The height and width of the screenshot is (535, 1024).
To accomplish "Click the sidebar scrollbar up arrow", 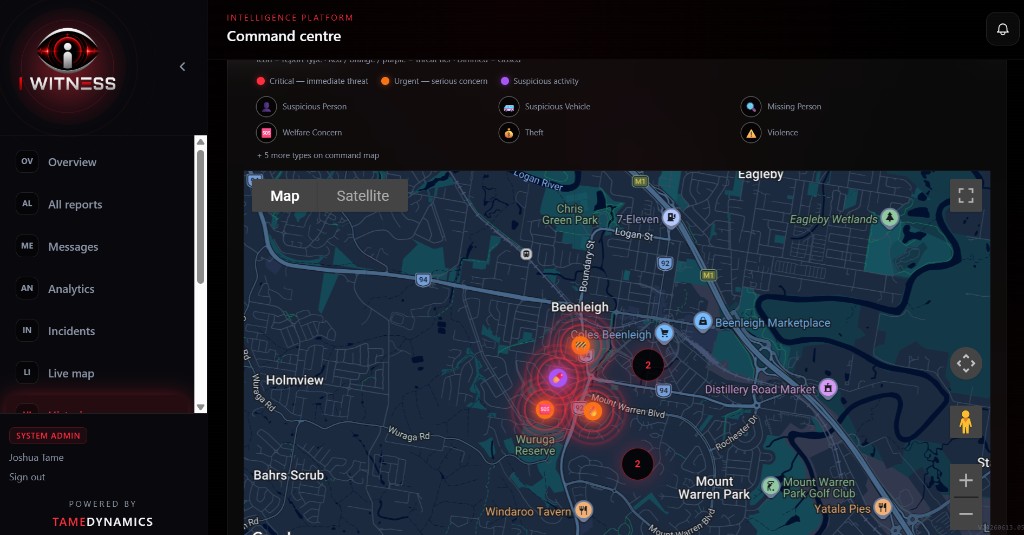I will click(x=200, y=142).
